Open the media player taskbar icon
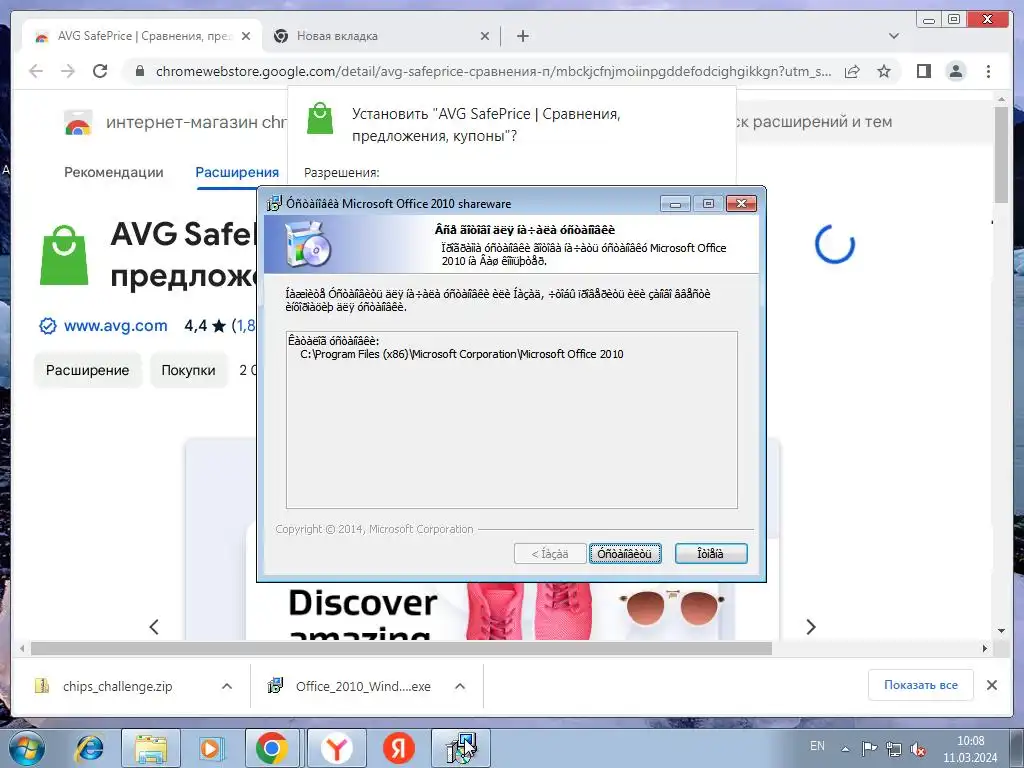 211,748
